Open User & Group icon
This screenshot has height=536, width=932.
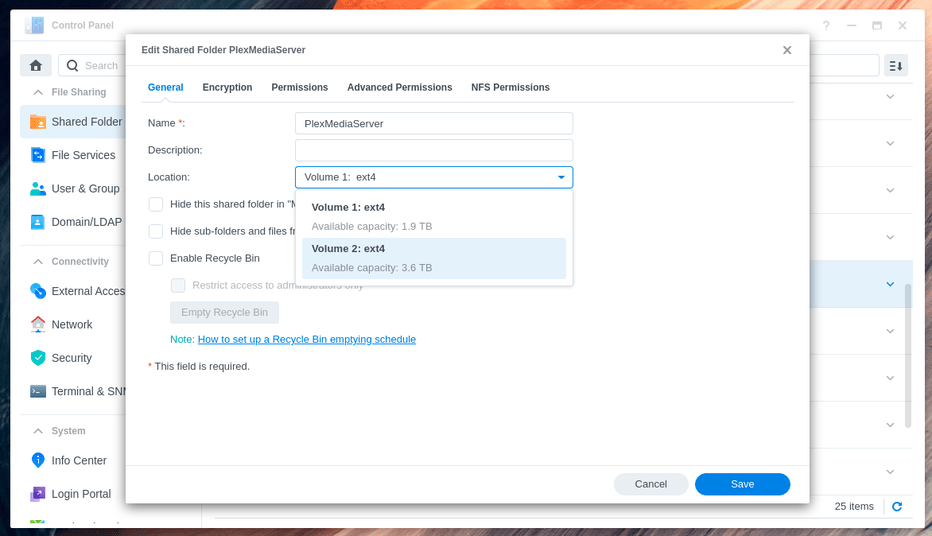[x=38, y=189]
